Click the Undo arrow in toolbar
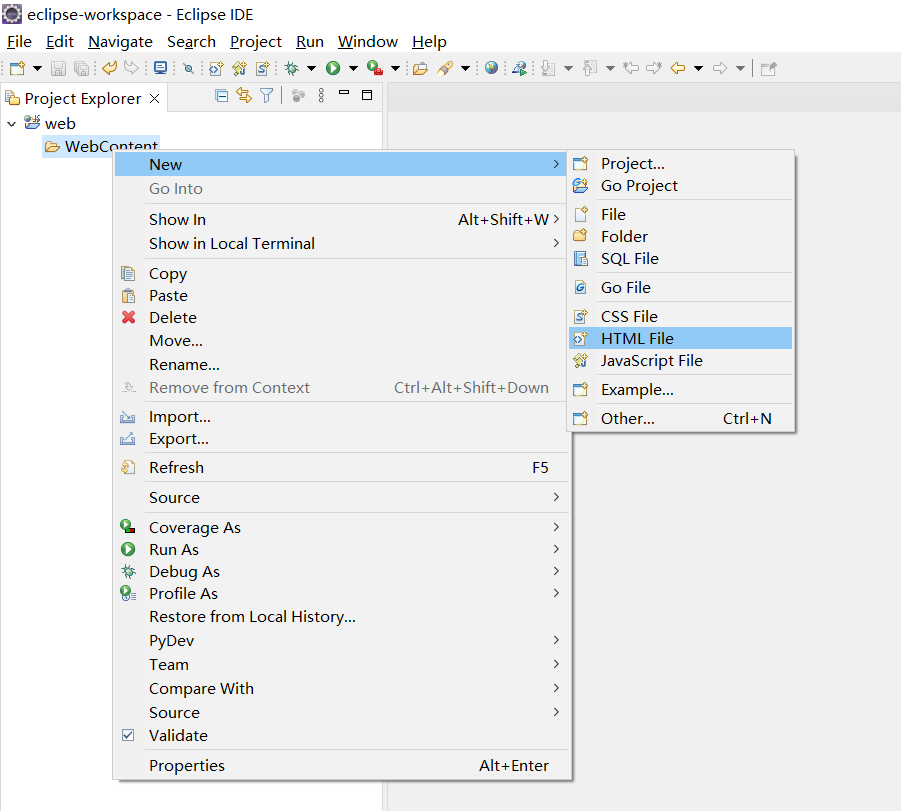This screenshot has height=811, width=901. point(109,68)
